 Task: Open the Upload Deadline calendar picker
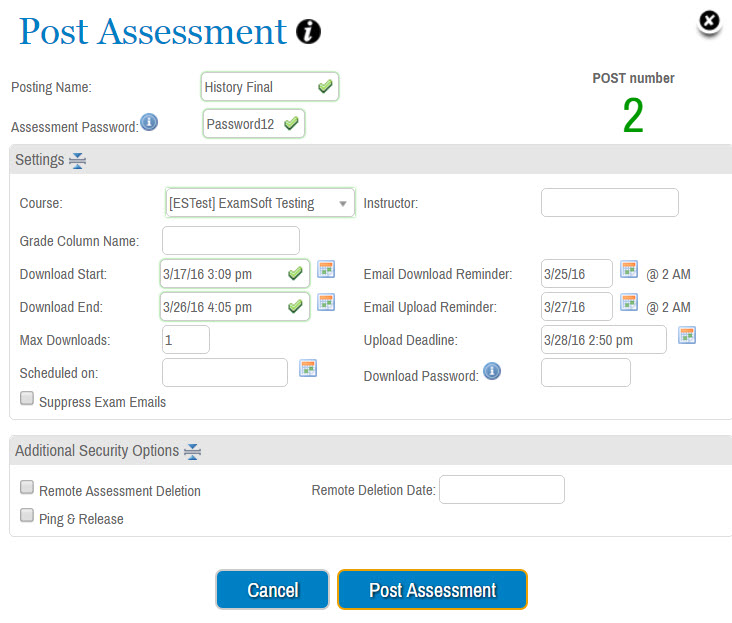tap(687, 335)
